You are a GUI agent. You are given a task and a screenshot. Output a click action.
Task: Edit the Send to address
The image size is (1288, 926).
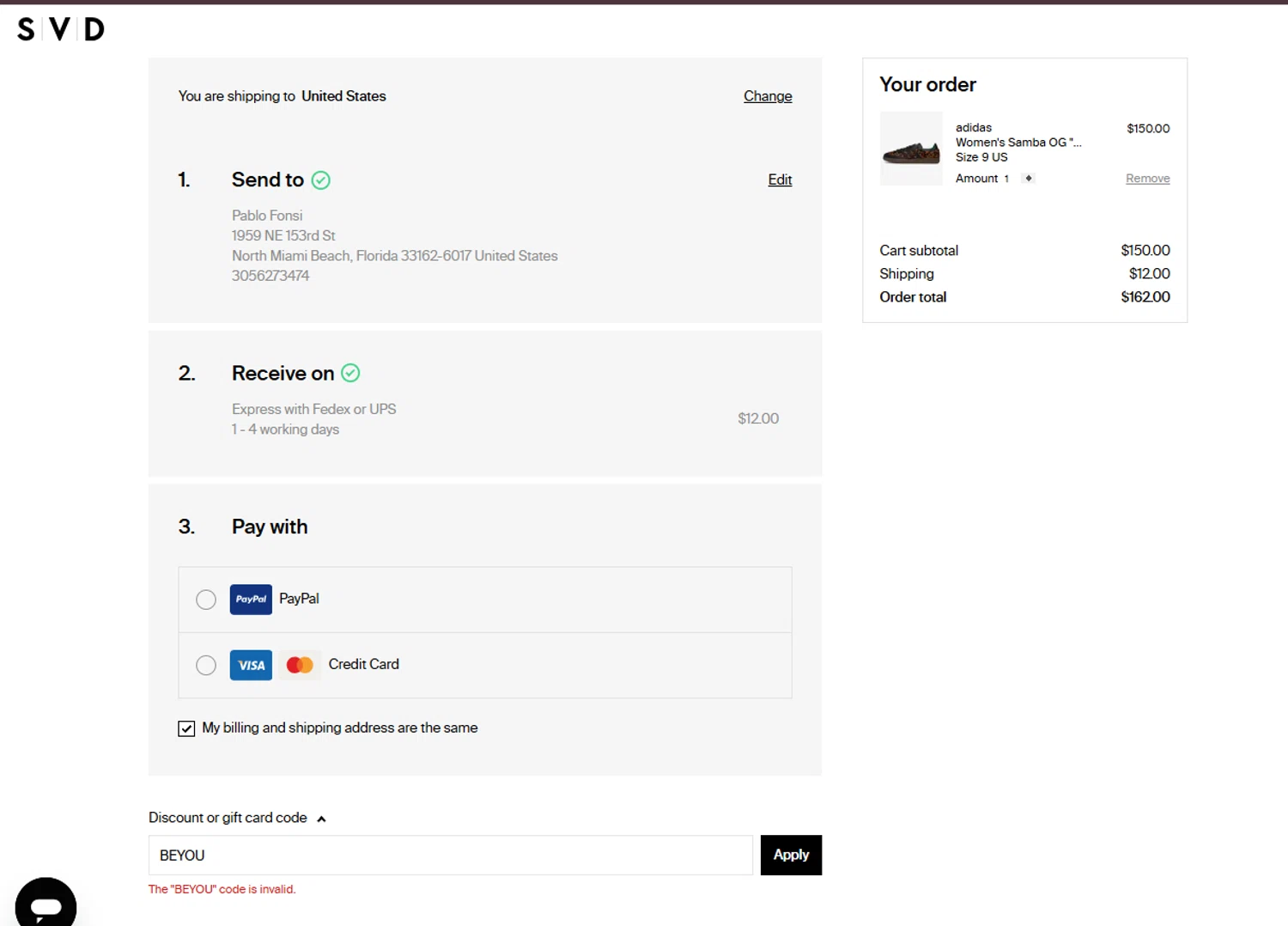(780, 180)
